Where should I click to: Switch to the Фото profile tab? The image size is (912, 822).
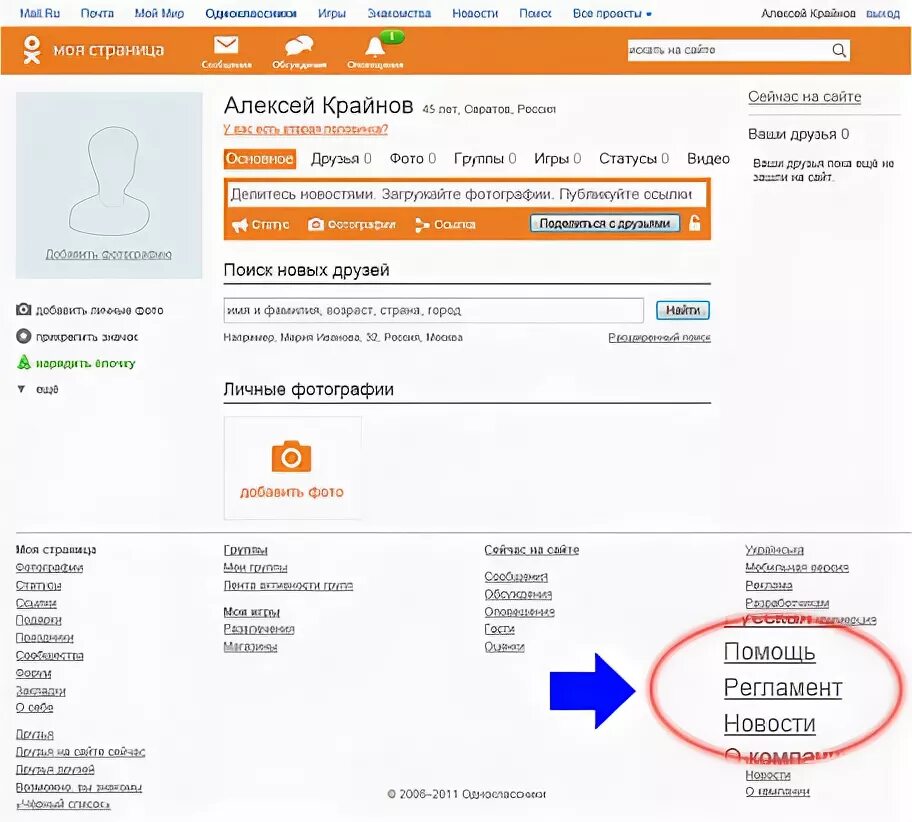[412, 159]
